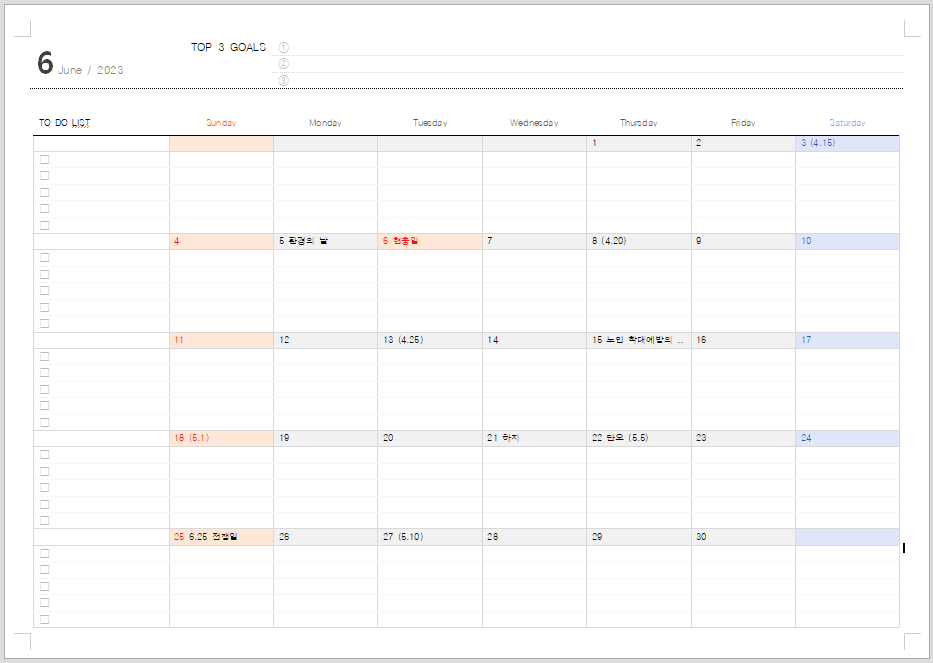Click the Saturday date cell 24
Screen dimensions: 933x663
pos(847,439)
